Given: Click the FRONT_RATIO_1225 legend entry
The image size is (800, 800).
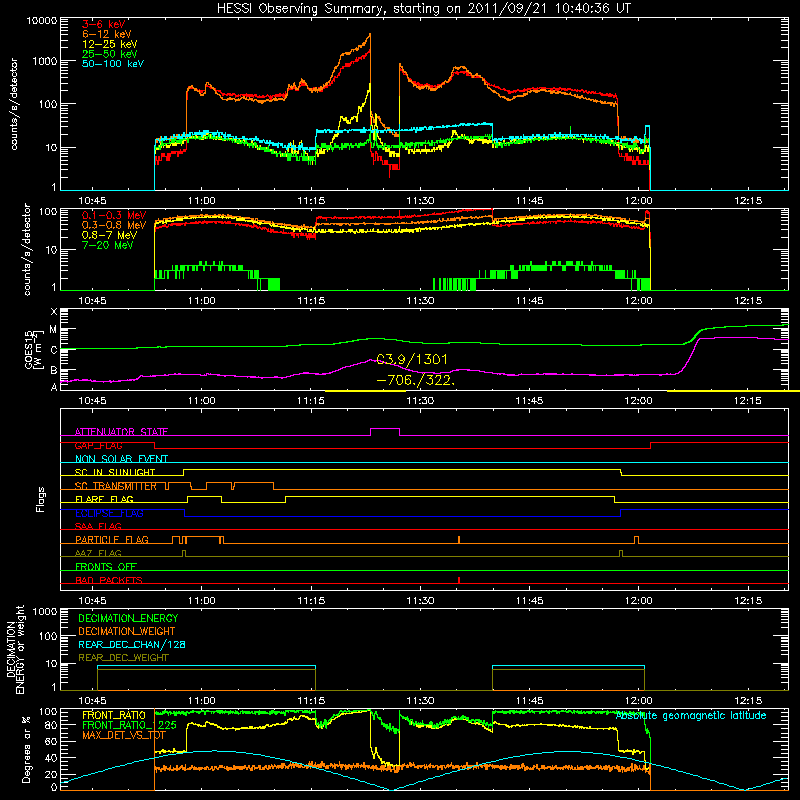Looking at the screenshot, I should click(x=129, y=725).
